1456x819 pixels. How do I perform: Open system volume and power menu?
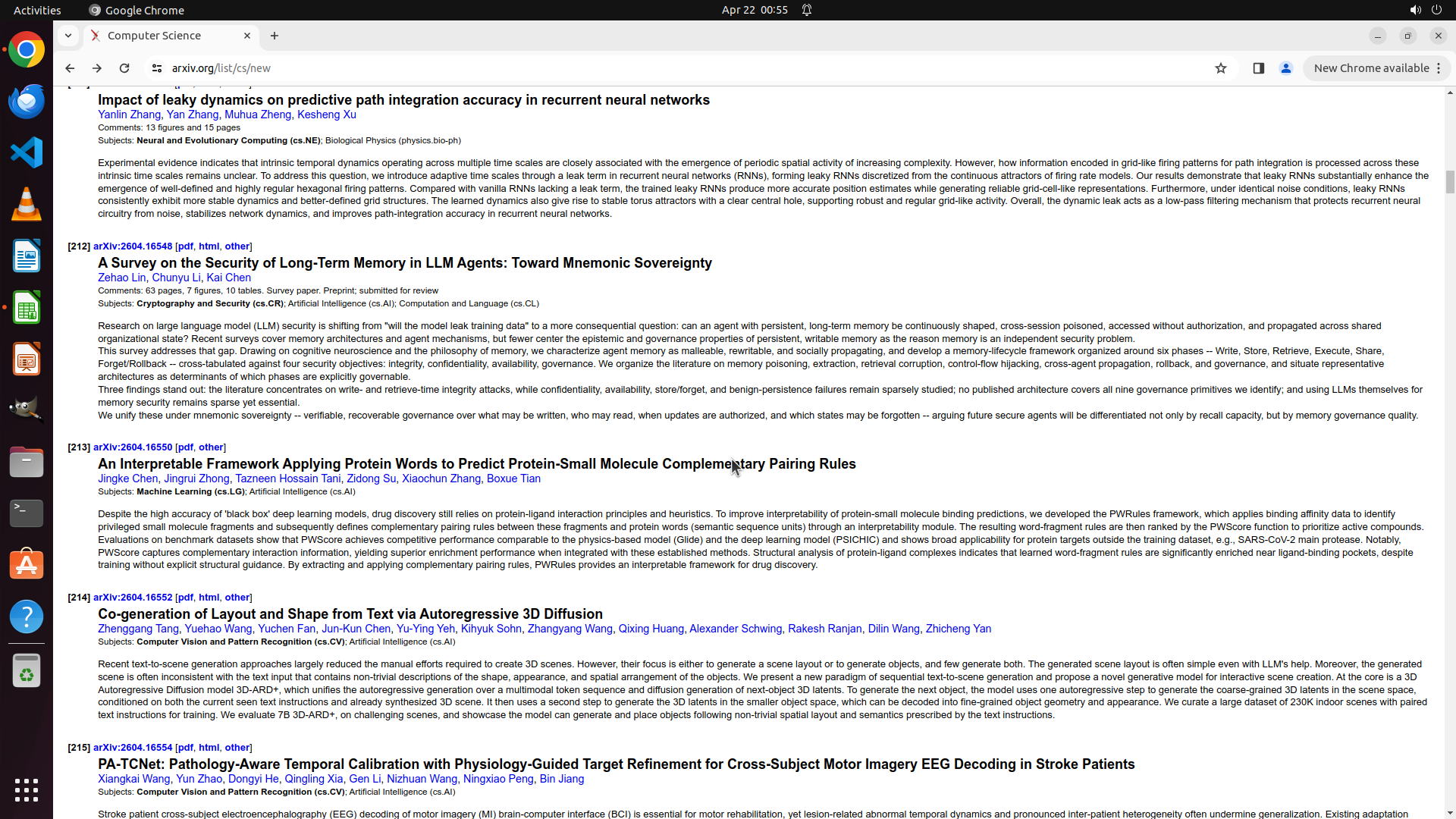click(x=1425, y=10)
